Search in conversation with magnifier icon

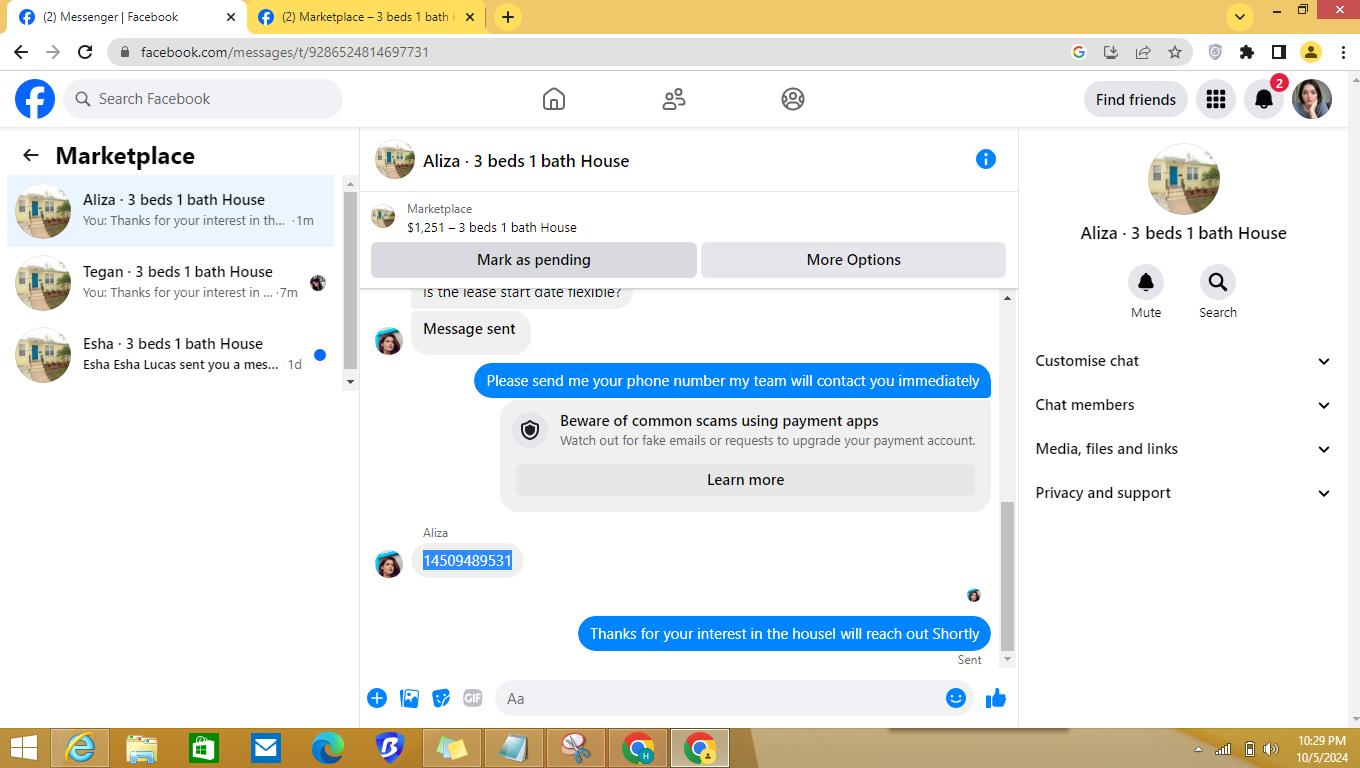[x=1218, y=282]
